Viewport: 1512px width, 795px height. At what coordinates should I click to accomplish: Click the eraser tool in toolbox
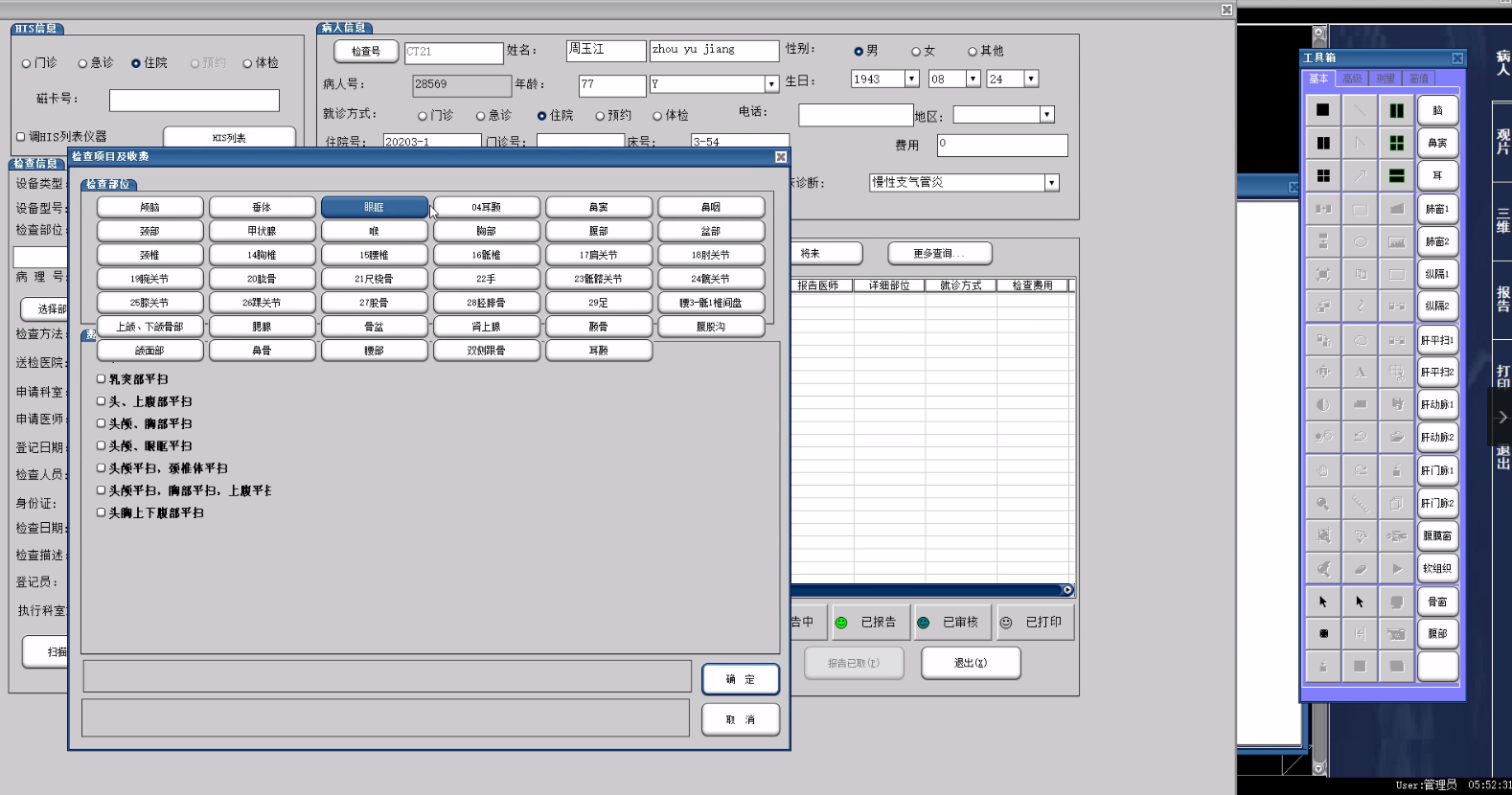click(x=1360, y=568)
